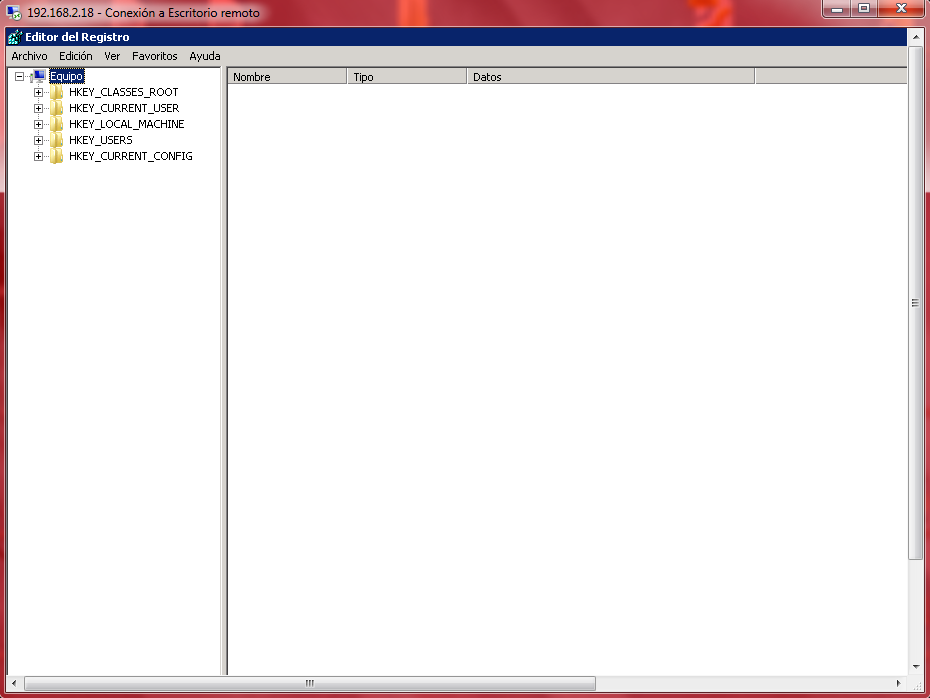Open the Edición menu
This screenshot has width=930, height=698.
(x=75, y=56)
